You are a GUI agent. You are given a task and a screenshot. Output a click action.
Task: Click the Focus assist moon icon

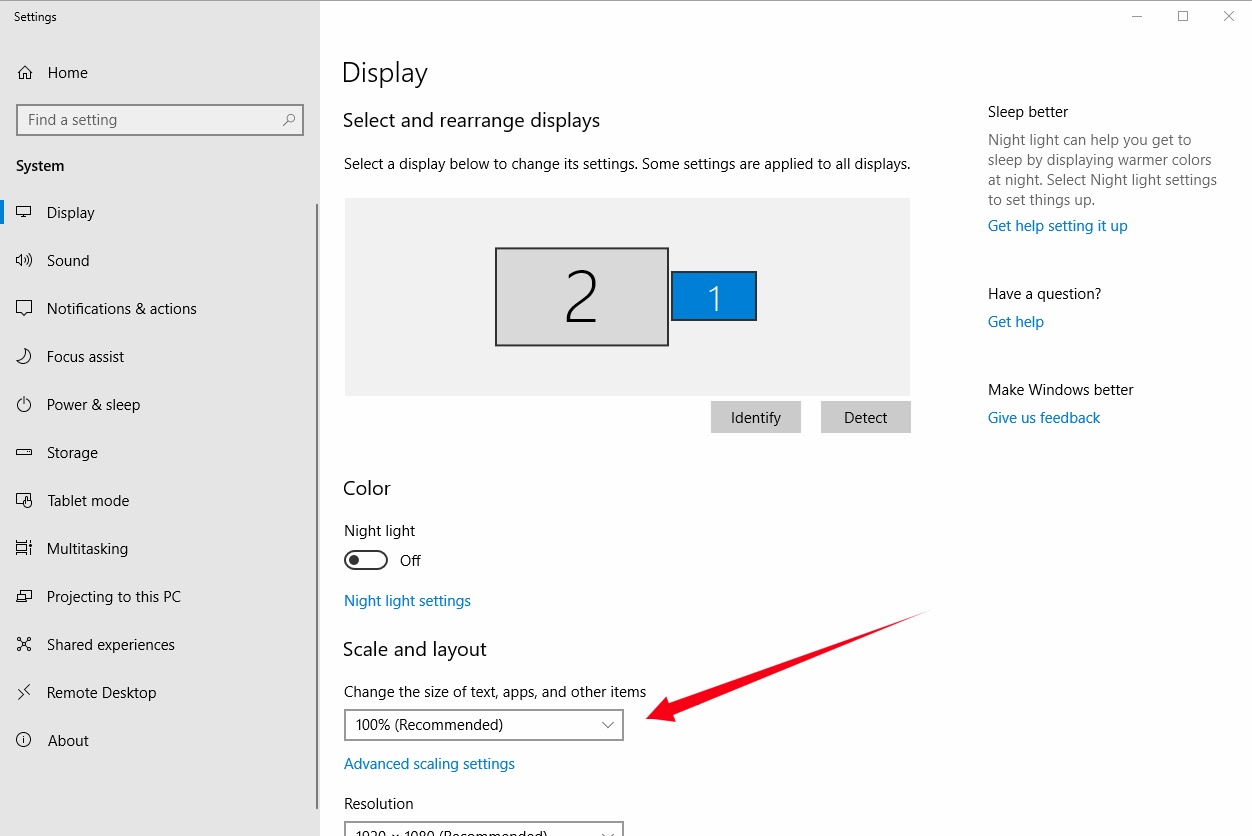click(x=25, y=357)
